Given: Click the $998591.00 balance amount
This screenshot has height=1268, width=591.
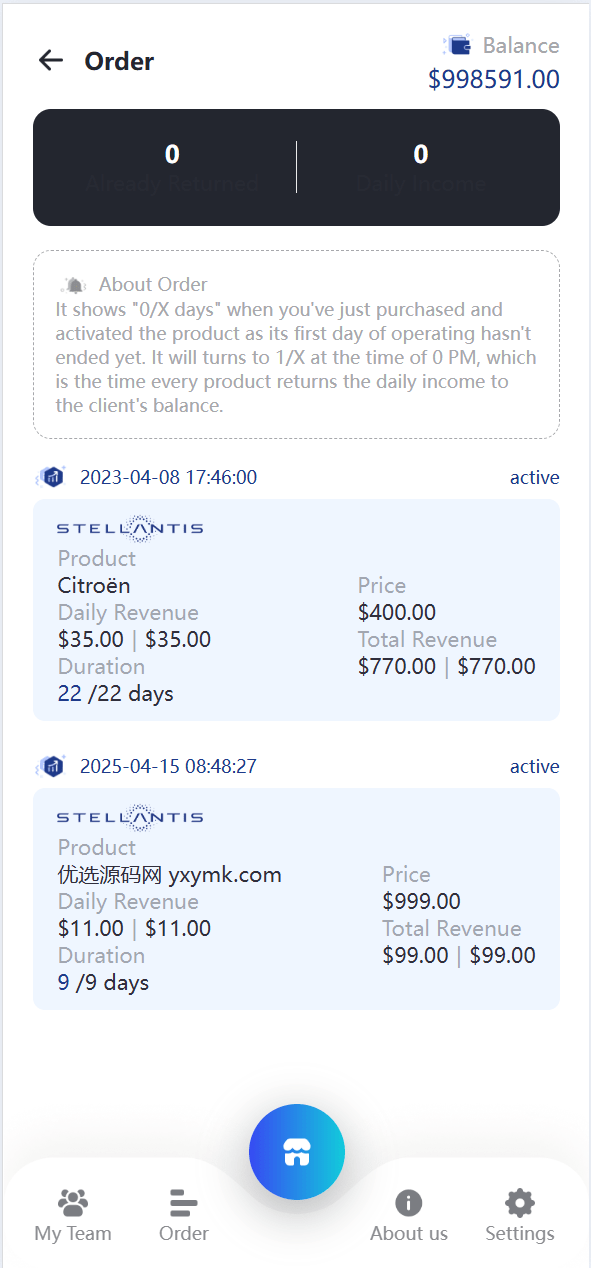Looking at the screenshot, I should click(x=494, y=79).
